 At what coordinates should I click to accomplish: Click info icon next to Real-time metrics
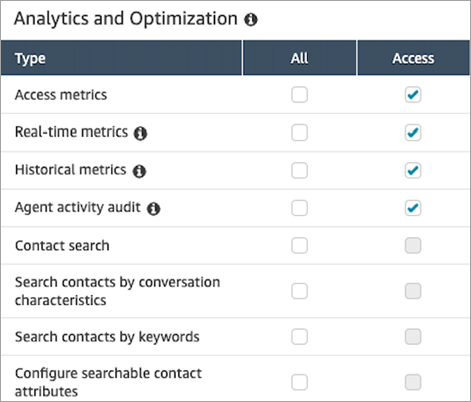click(x=140, y=134)
